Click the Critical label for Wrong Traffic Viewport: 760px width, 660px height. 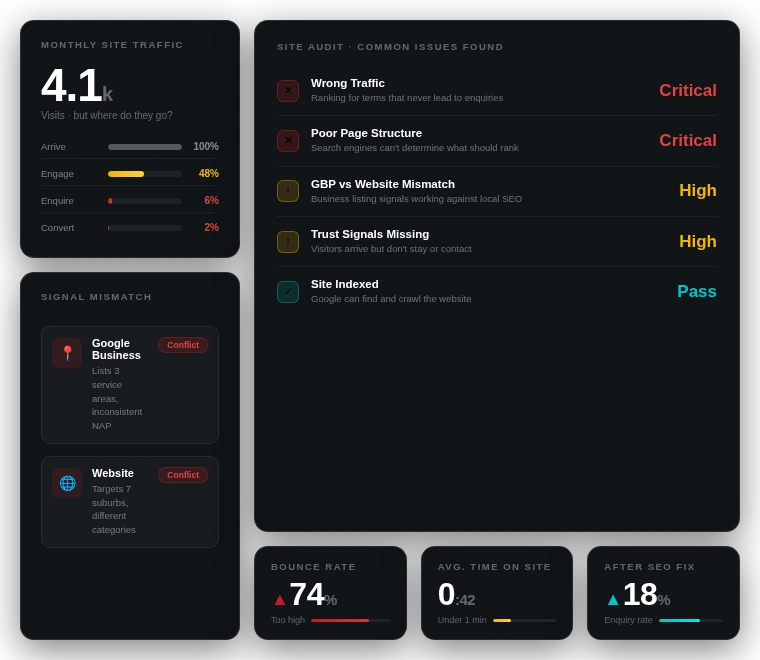[x=687, y=91]
